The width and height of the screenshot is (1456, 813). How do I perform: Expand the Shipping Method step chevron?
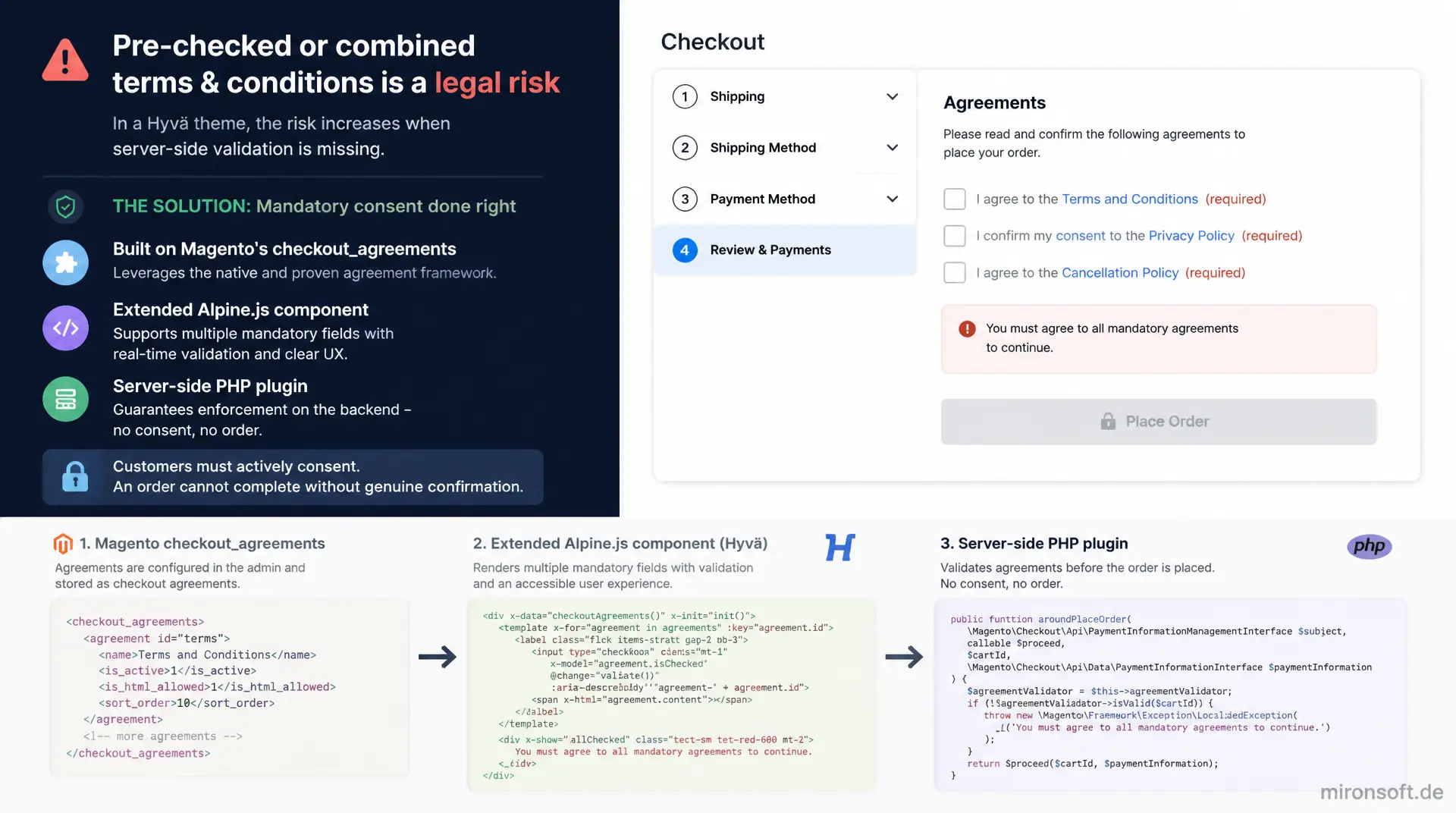point(893,147)
